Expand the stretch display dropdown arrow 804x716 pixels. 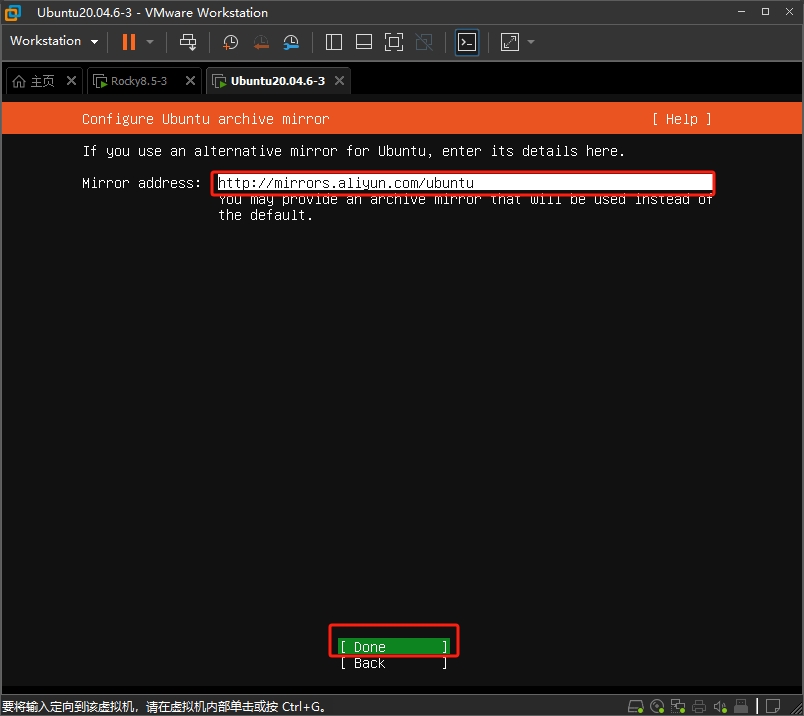(x=531, y=42)
